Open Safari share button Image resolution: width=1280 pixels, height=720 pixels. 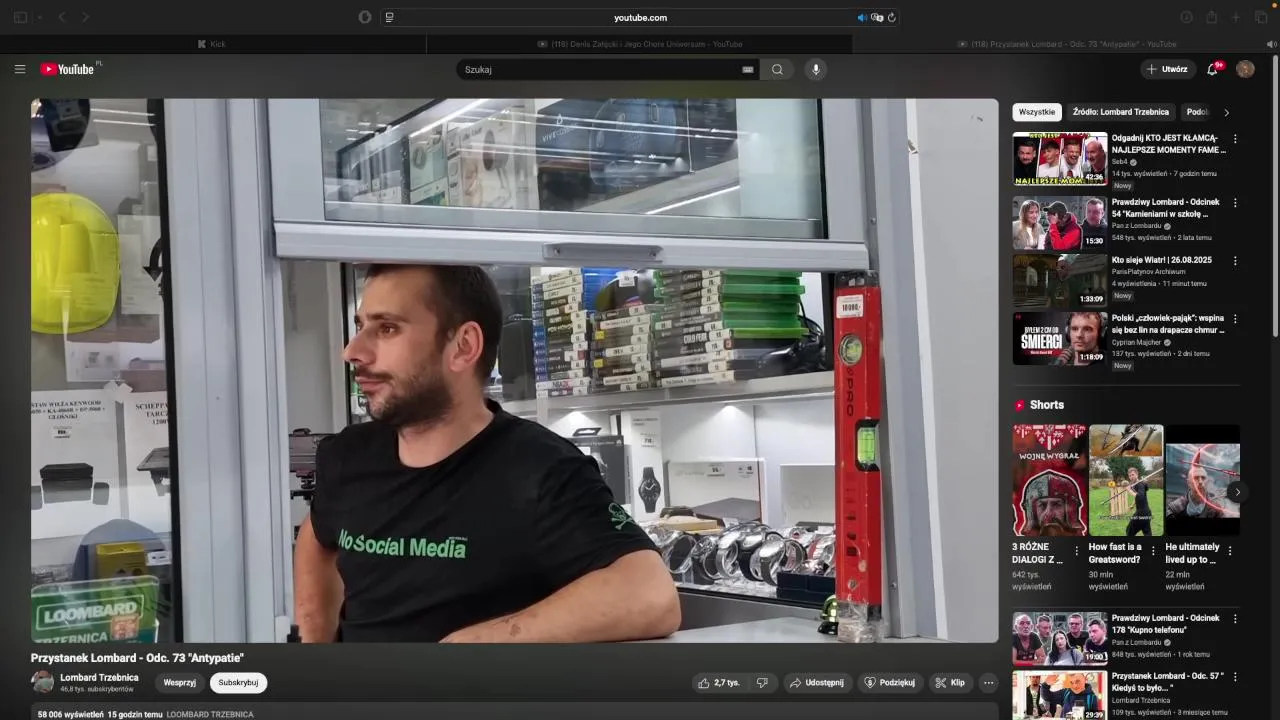(x=1211, y=17)
